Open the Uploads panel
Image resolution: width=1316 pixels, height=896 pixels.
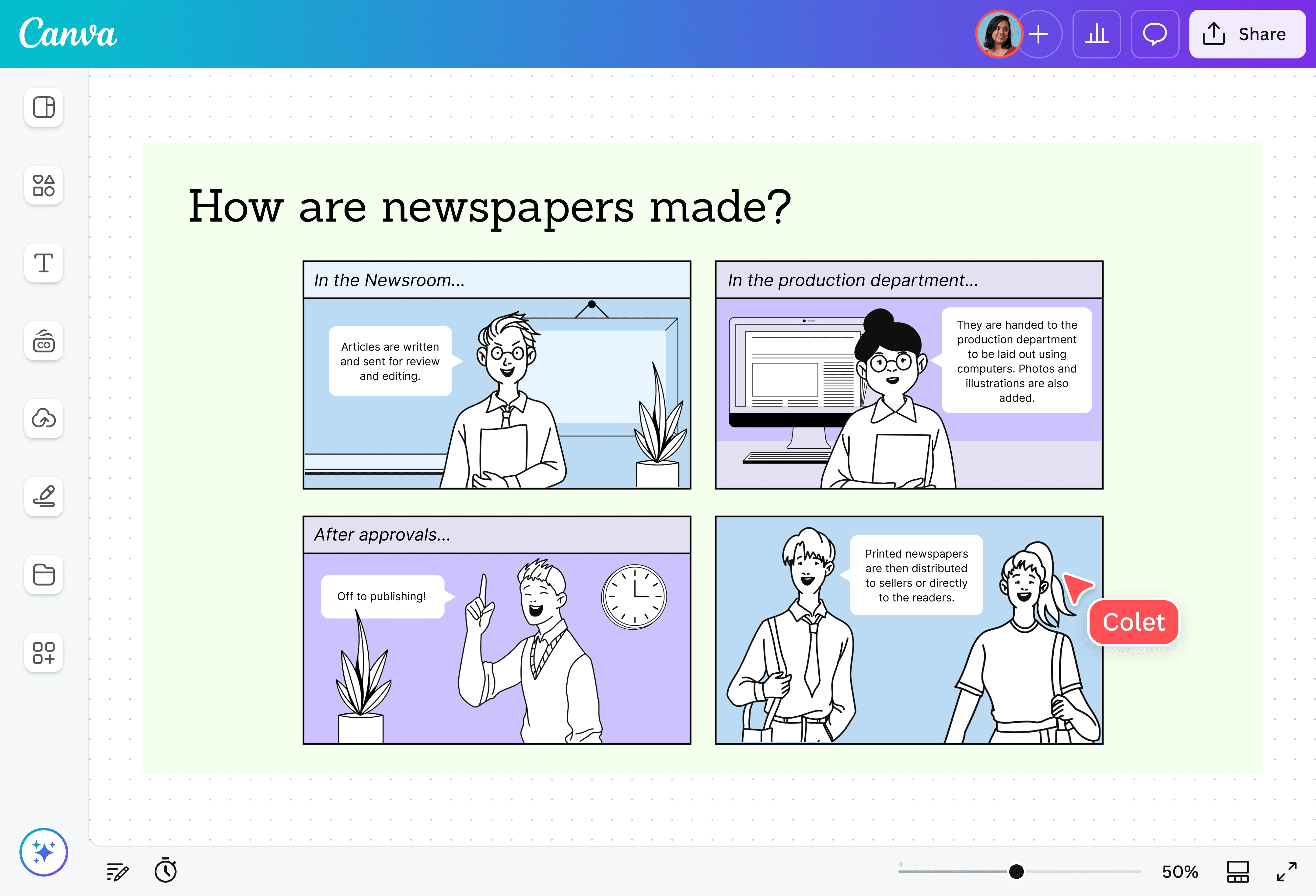pyautogui.click(x=44, y=419)
